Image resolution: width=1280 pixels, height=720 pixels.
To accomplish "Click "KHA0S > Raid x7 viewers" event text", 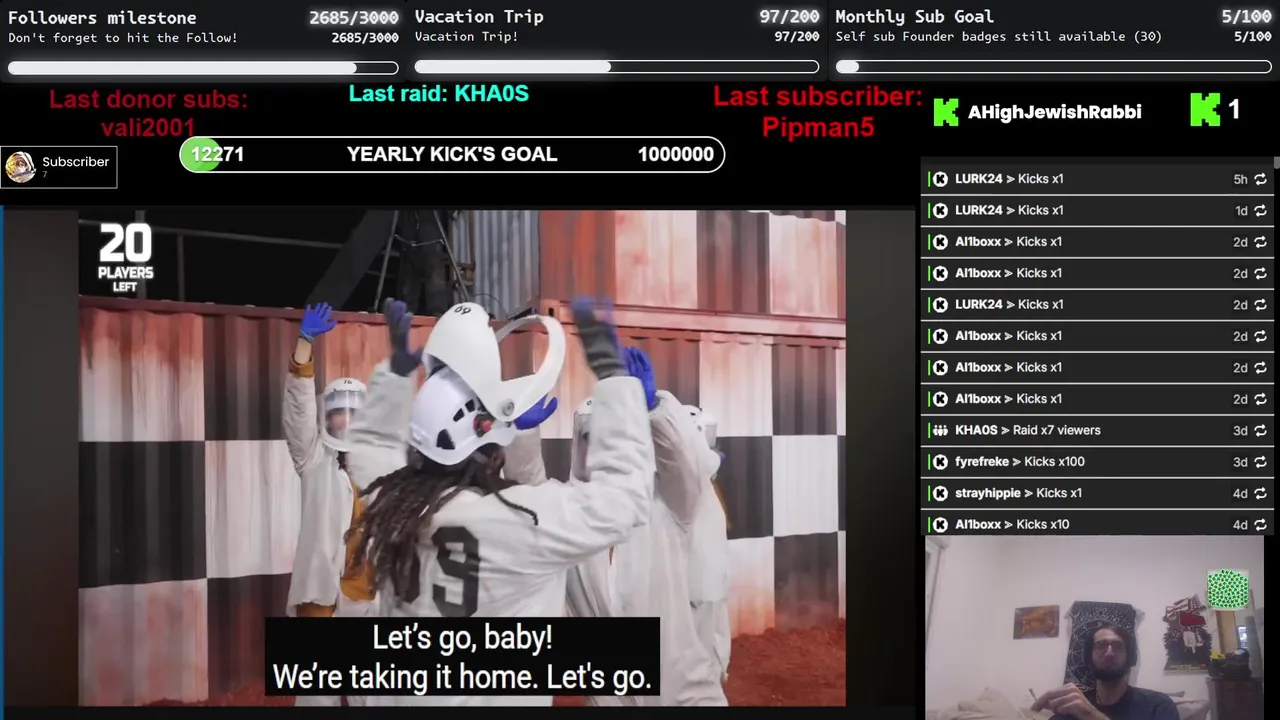I will coord(1028,430).
